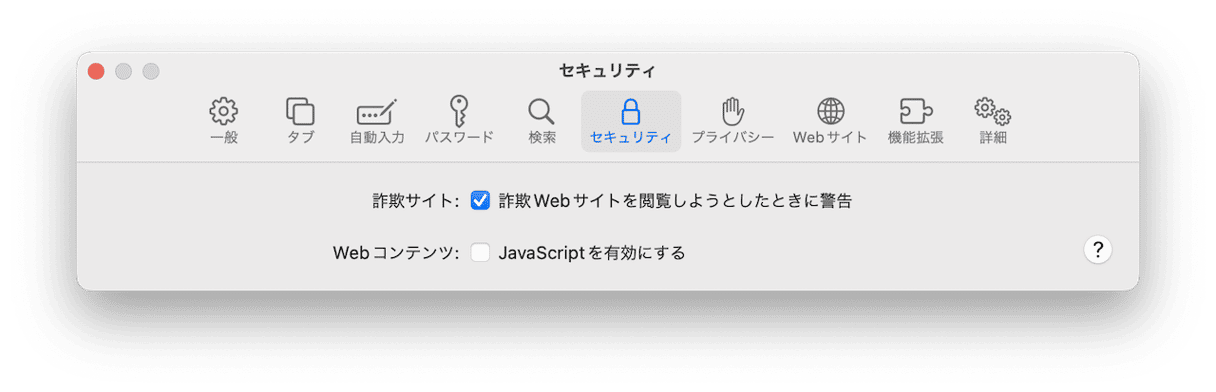The height and width of the screenshot is (392, 1216).
Task: Open the 自動入力 (AutoFill) icon
Action: click(x=377, y=111)
